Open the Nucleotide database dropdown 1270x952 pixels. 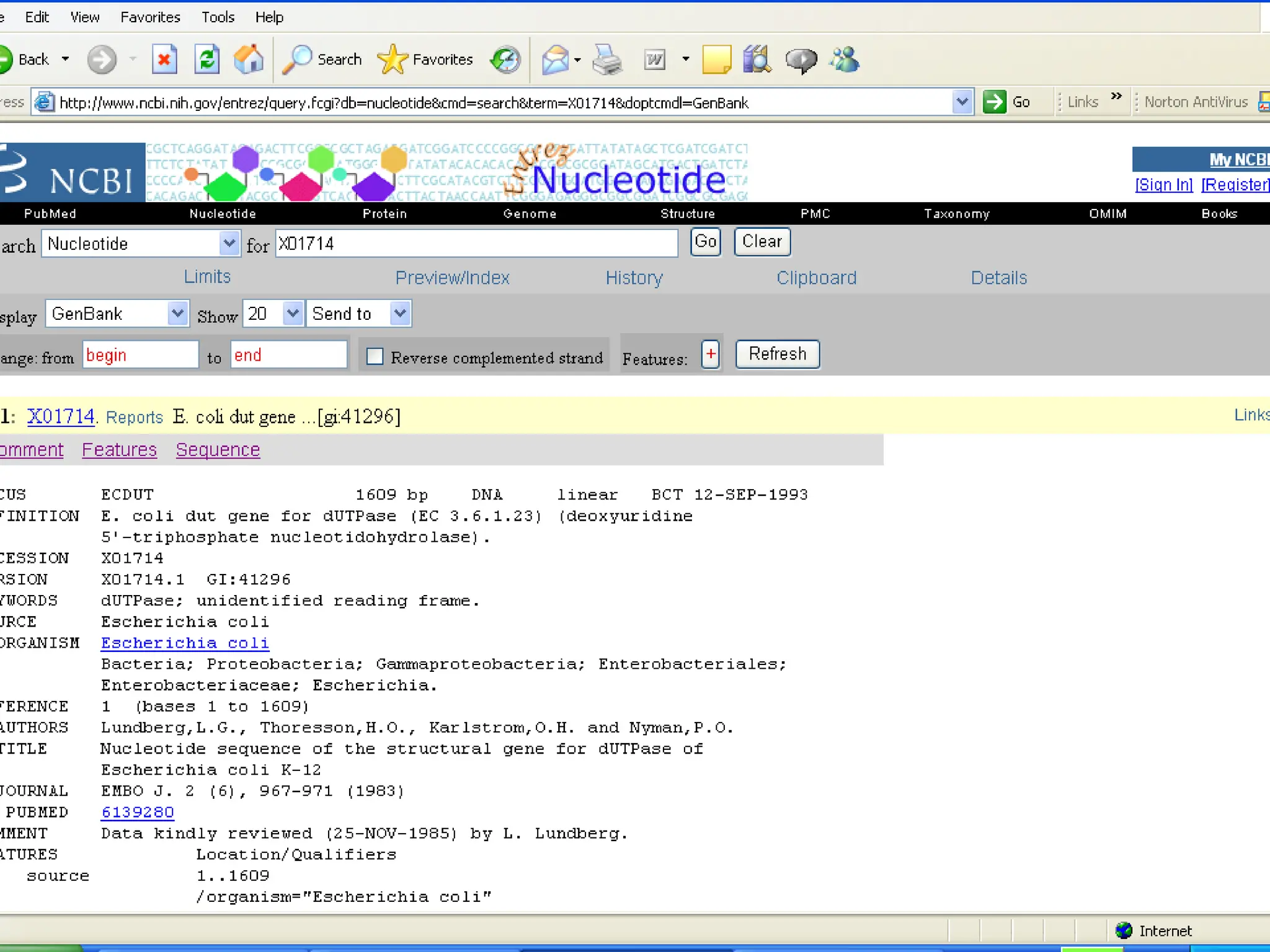[x=229, y=244]
